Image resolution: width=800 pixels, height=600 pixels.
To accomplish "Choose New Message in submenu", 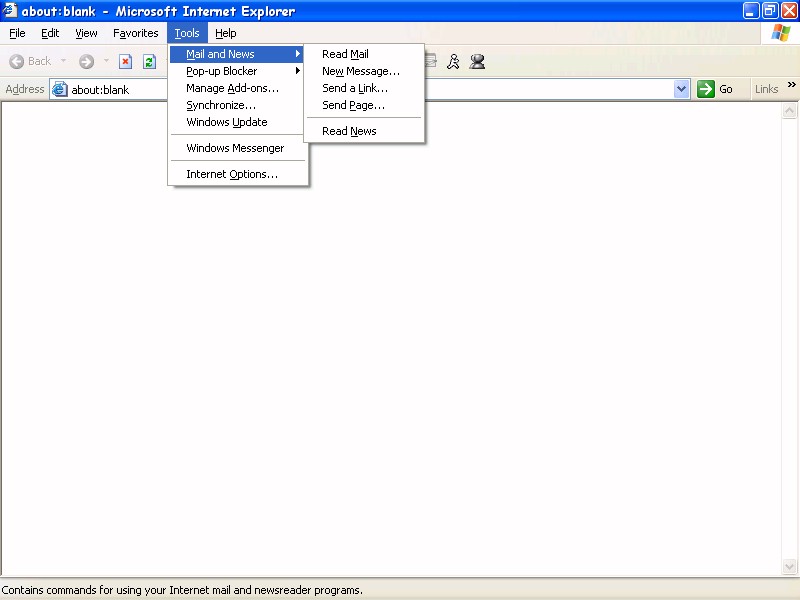I will (x=364, y=71).
